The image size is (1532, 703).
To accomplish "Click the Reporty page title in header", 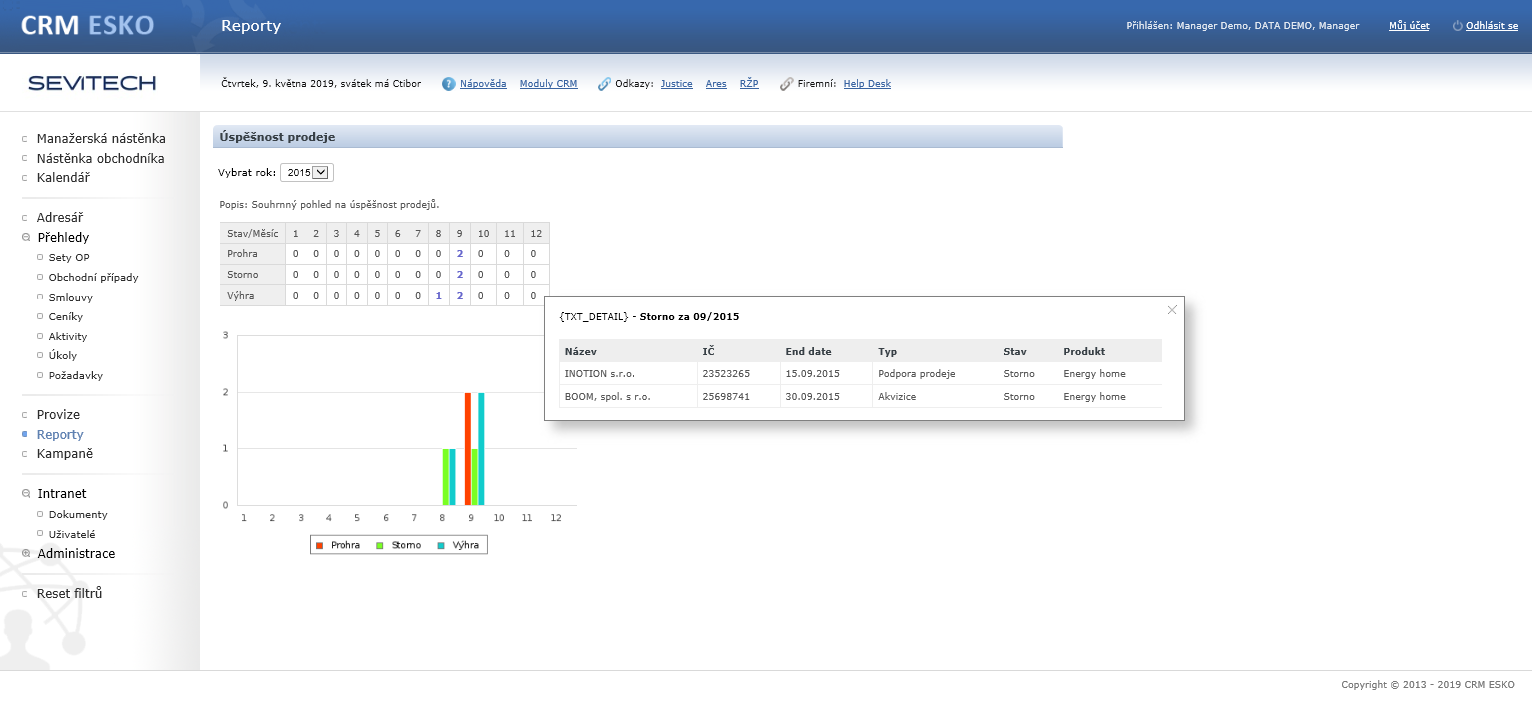I will [x=251, y=26].
